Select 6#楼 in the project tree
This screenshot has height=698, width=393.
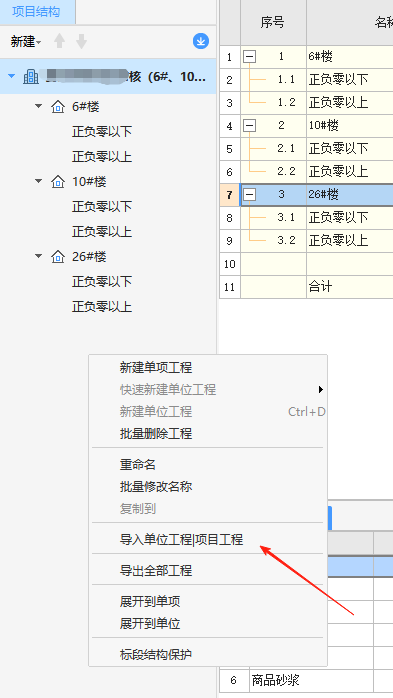pyautogui.click(x=85, y=107)
